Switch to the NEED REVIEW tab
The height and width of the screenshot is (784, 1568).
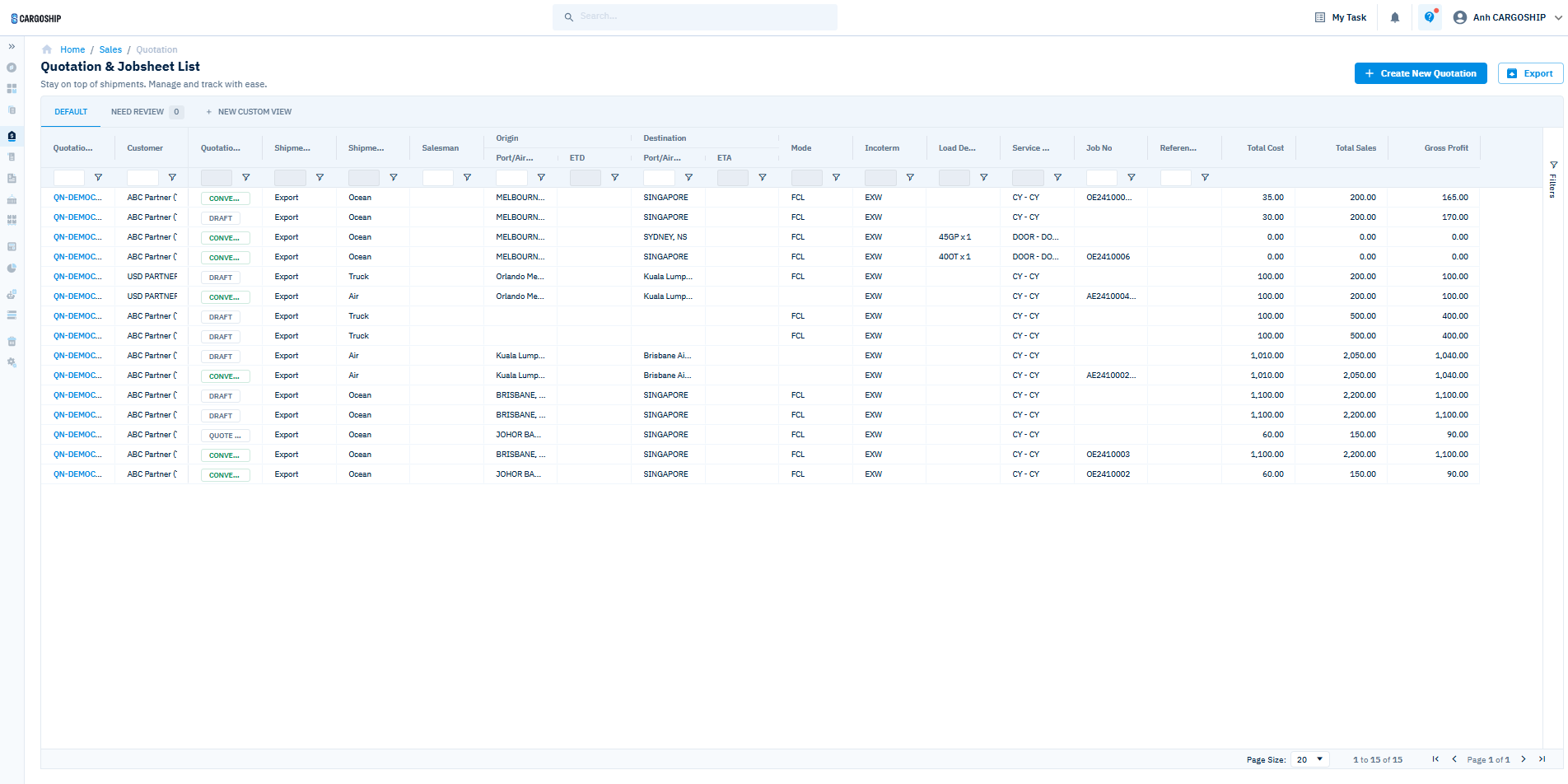138,112
